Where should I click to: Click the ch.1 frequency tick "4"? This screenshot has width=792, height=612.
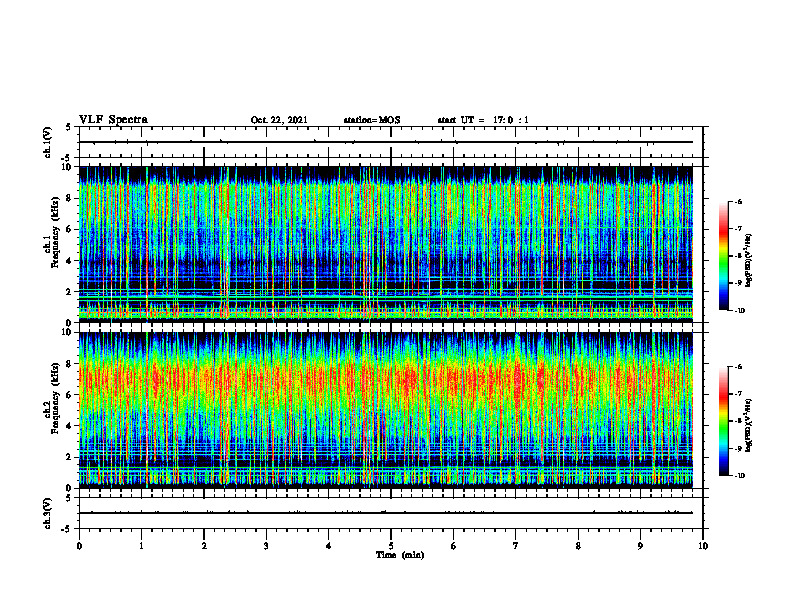point(70,261)
